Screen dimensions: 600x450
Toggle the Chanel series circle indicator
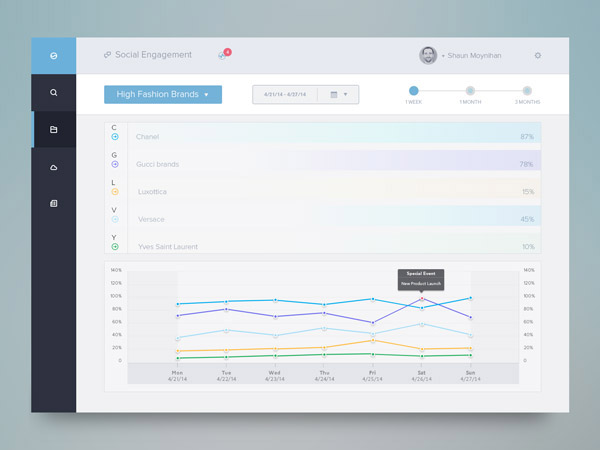(115, 137)
